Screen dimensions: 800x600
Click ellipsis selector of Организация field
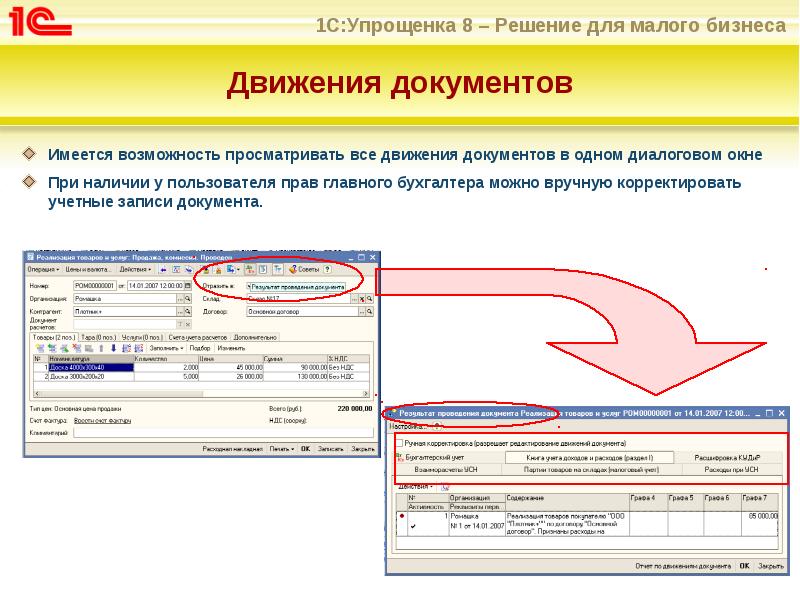coord(180,299)
